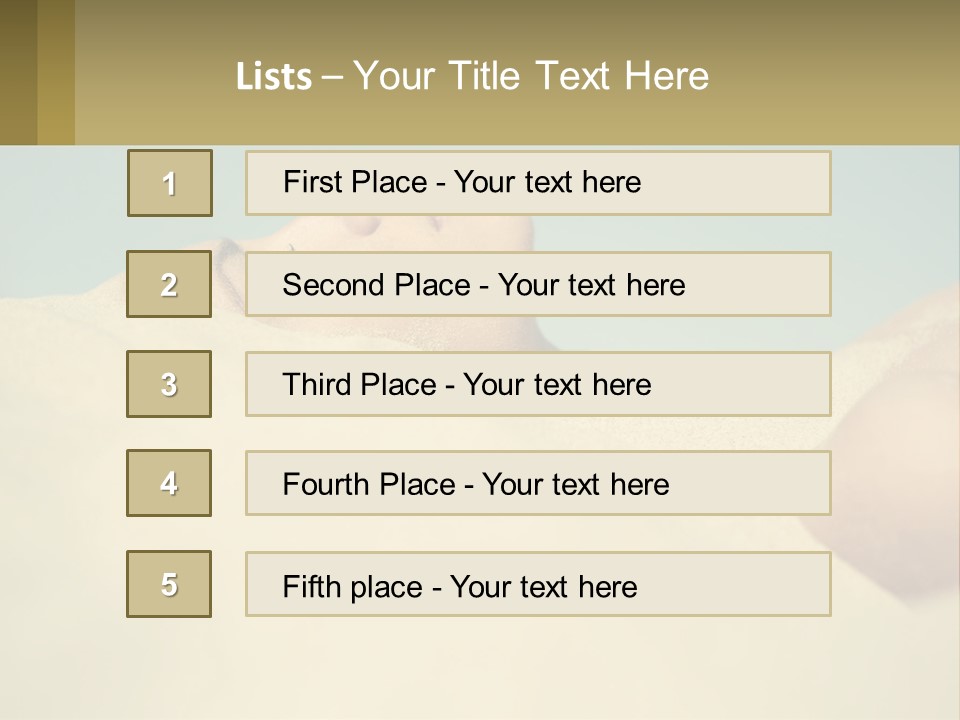Select the 'Your Title Text Here' title text
This screenshot has height=720, width=960.
pos(531,76)
